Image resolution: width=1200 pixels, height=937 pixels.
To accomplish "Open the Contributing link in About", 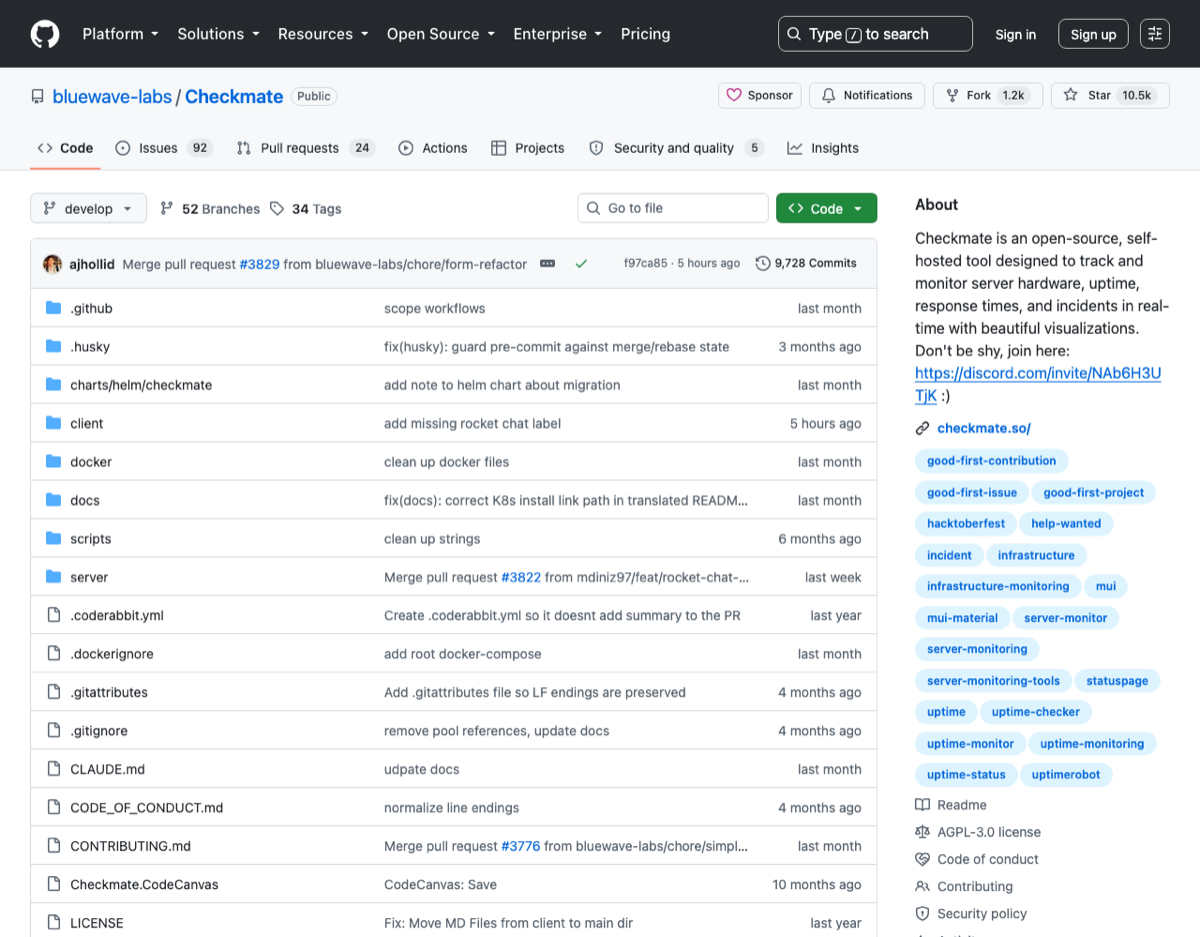I will [x=964, y=886].
